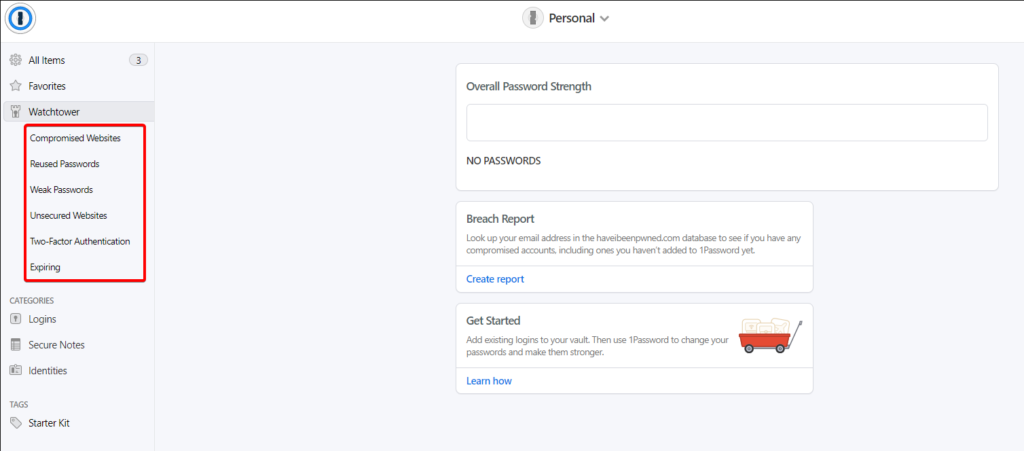Click the All Items gear icon
1024x451 pixels.
15,60
